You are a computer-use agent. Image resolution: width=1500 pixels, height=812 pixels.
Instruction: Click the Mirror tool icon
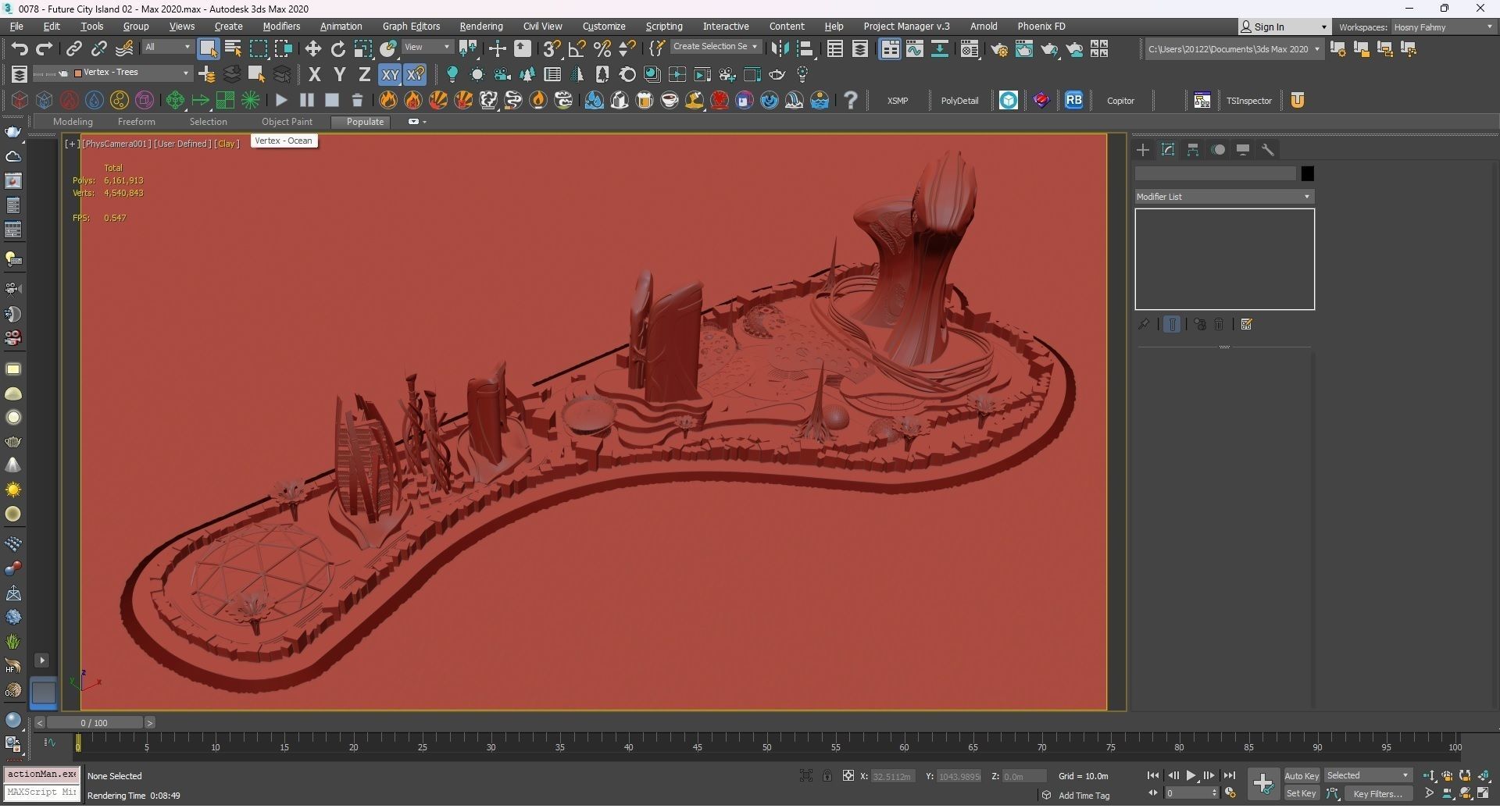(x=780, y=49)
